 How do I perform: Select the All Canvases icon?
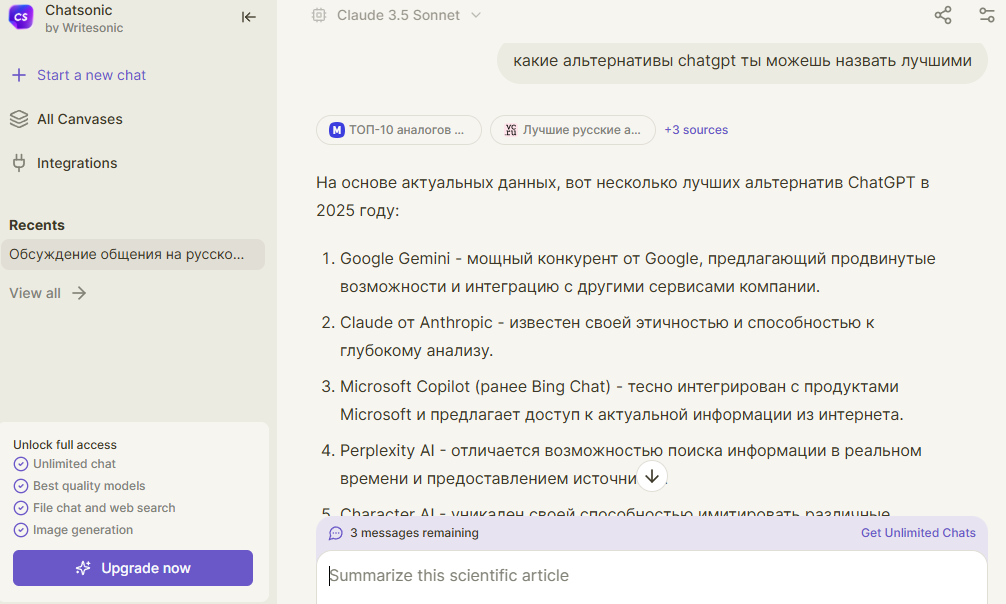19,119
